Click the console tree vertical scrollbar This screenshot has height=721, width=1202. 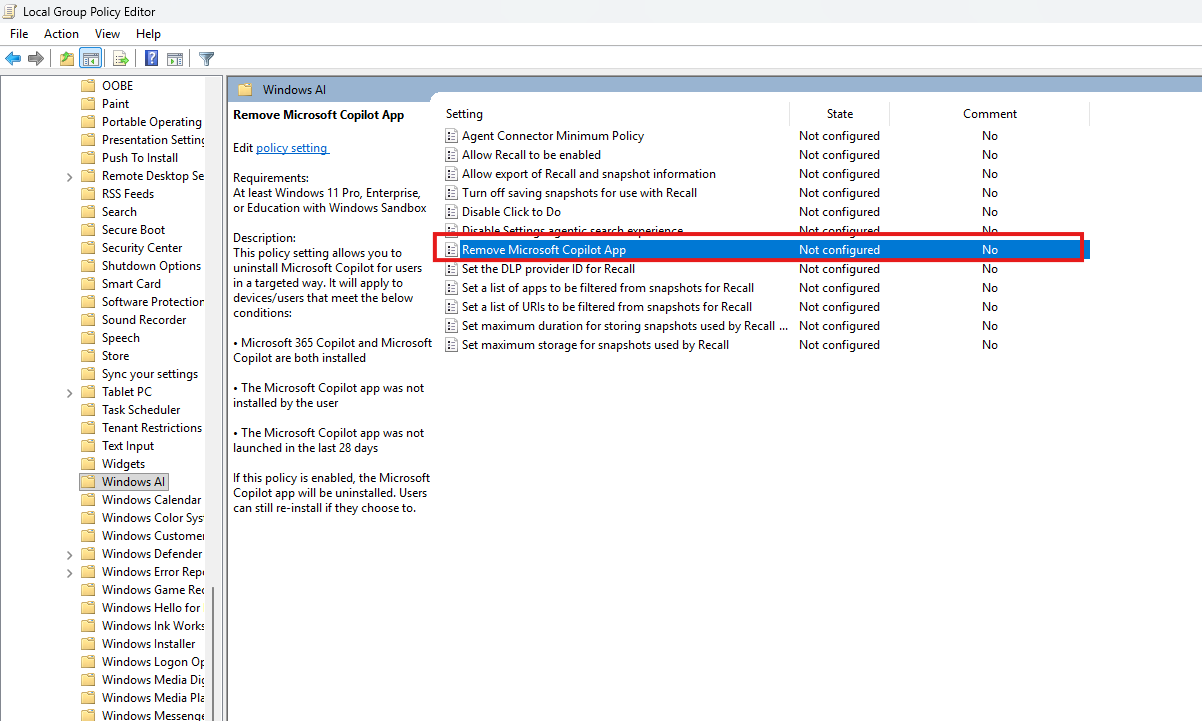(211, 400)
